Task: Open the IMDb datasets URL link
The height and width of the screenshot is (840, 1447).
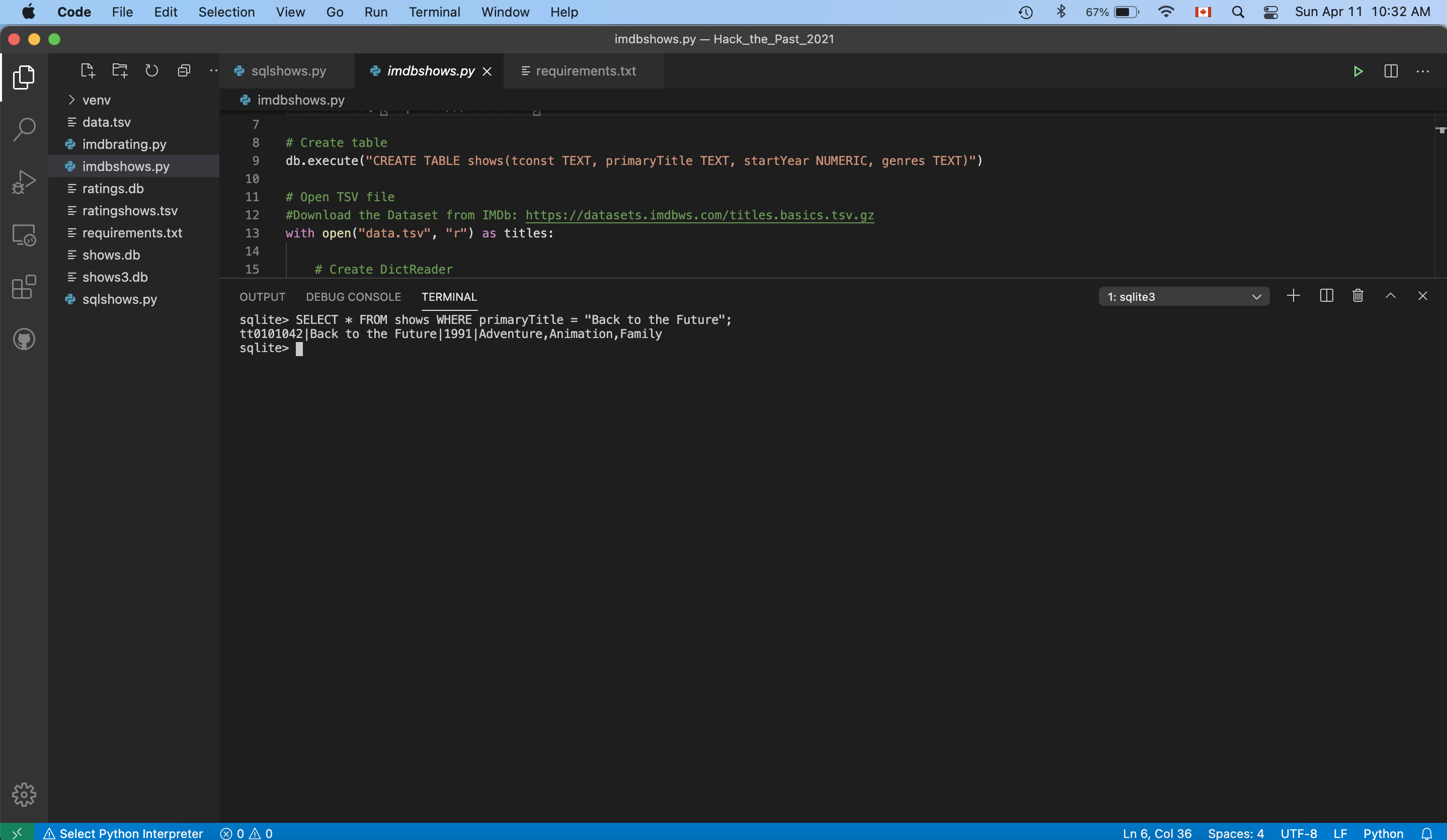Action: (x=699, y=215)
